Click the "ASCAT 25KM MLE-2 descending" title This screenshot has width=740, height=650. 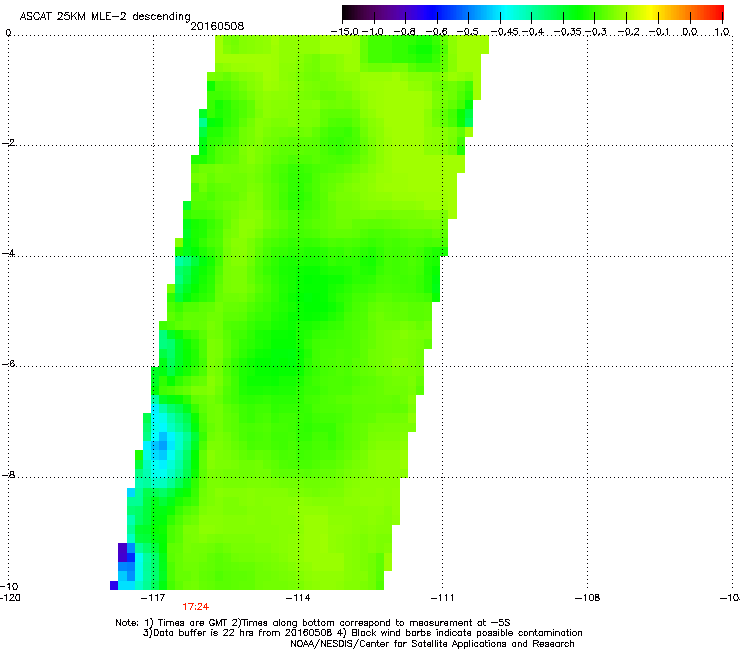105,16
